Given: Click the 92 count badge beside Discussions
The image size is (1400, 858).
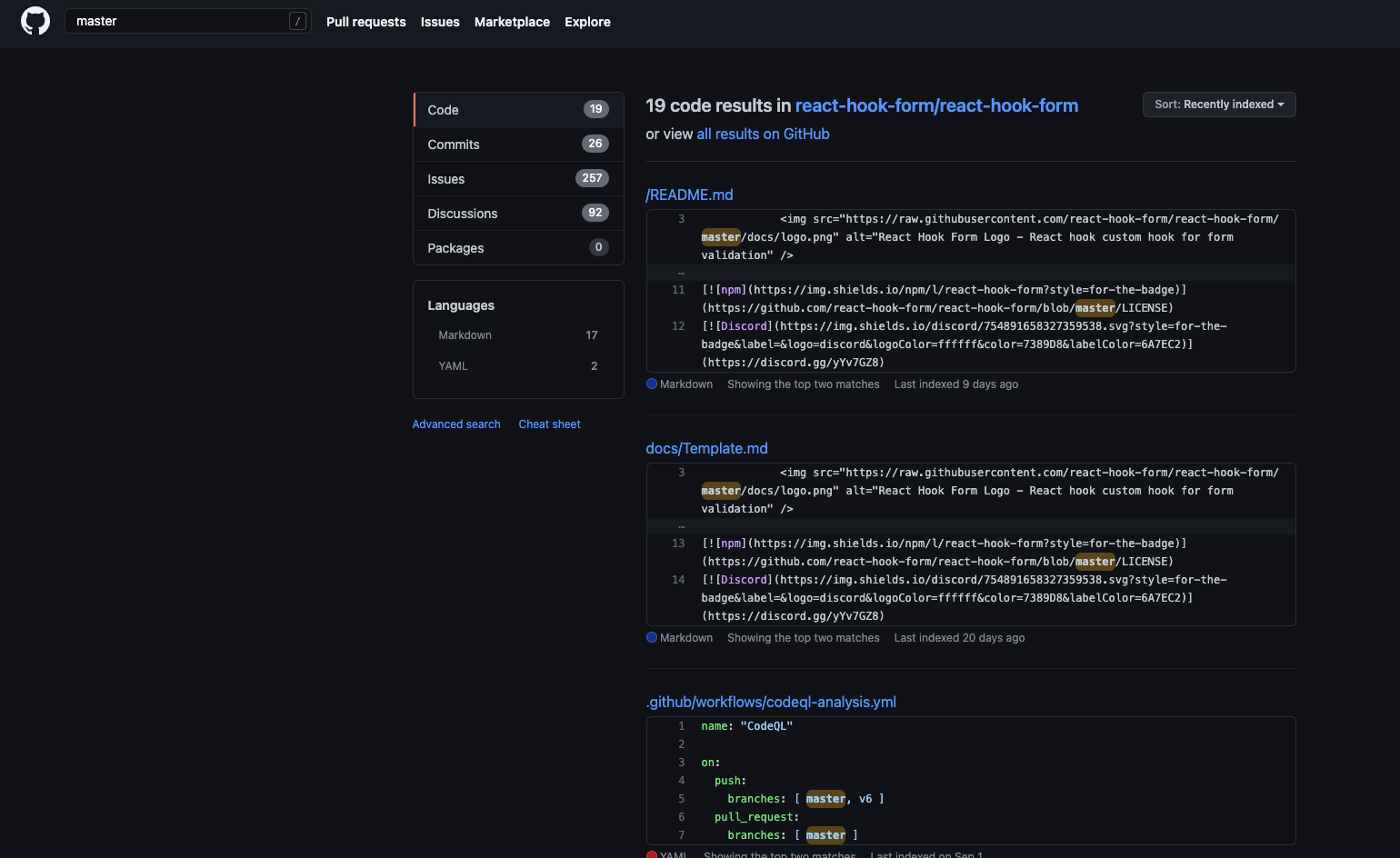Looking at the screenshot, I should (x=595, y=213).
